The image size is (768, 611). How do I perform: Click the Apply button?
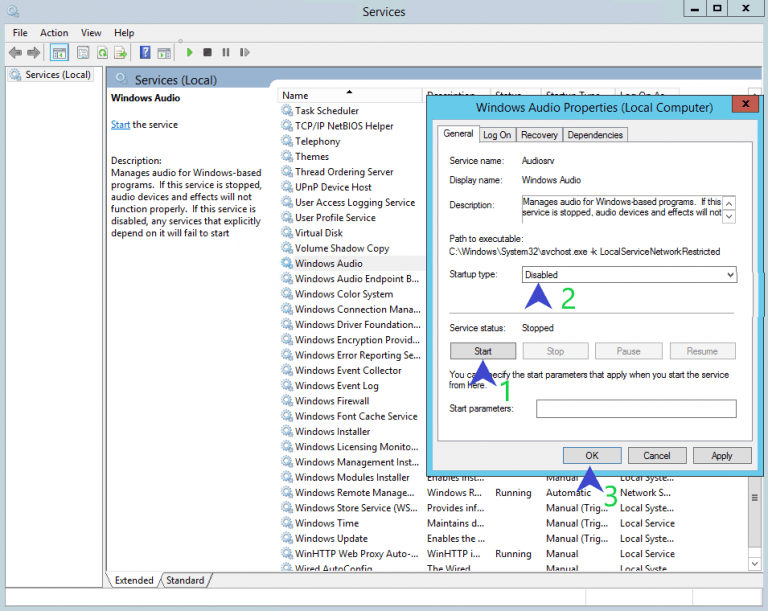(x=721, y=455)
